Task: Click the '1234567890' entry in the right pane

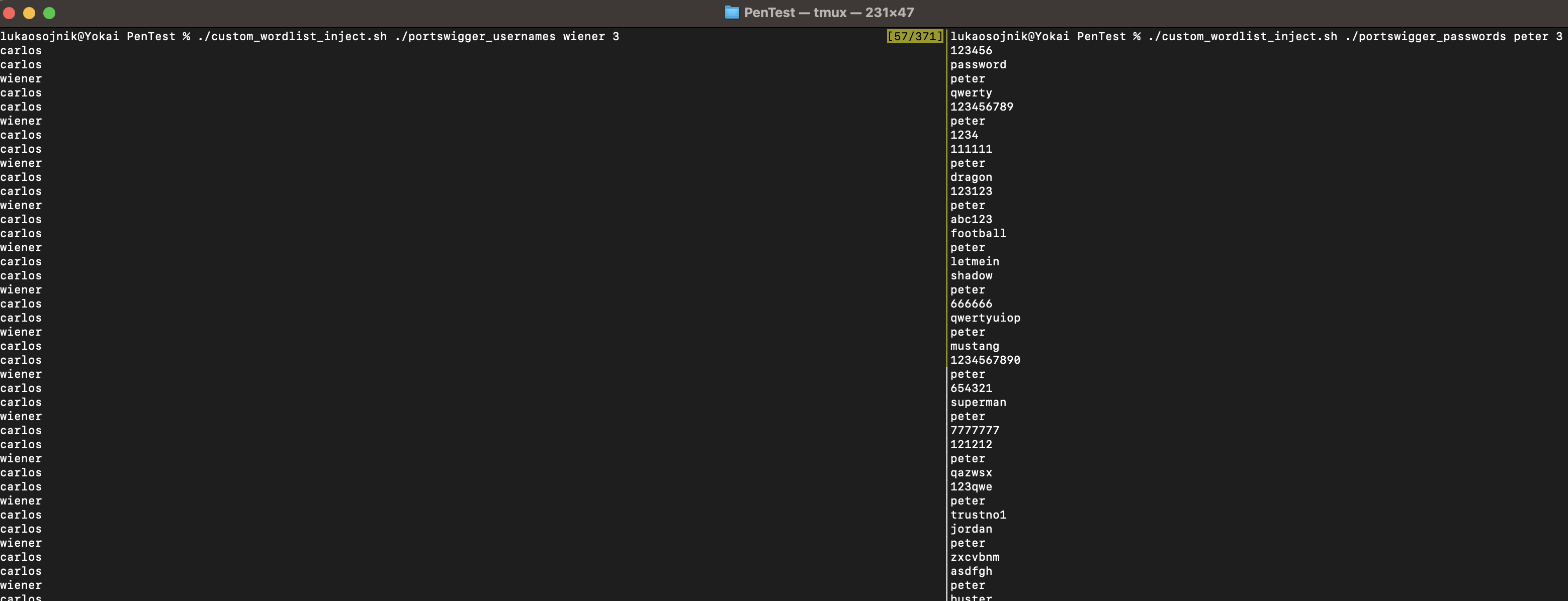Action: click(985, 360)
